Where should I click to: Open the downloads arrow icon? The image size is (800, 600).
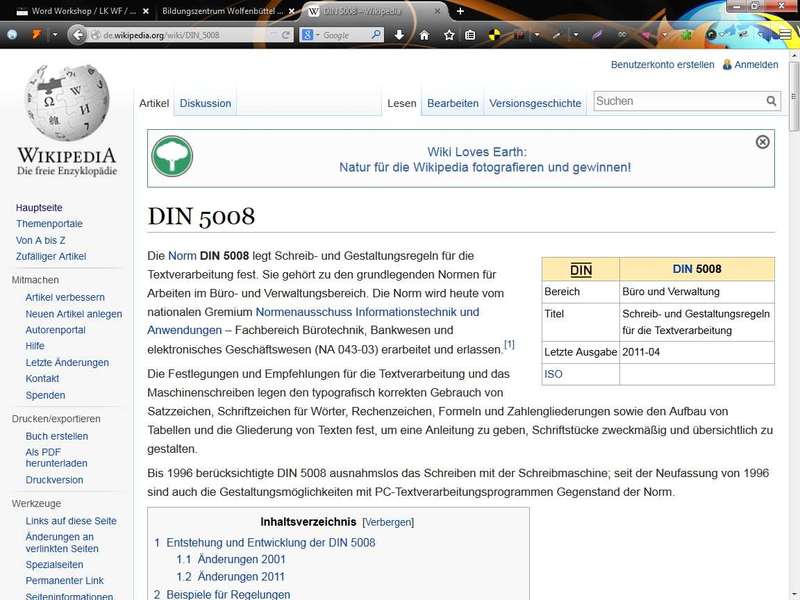point(399,35)
